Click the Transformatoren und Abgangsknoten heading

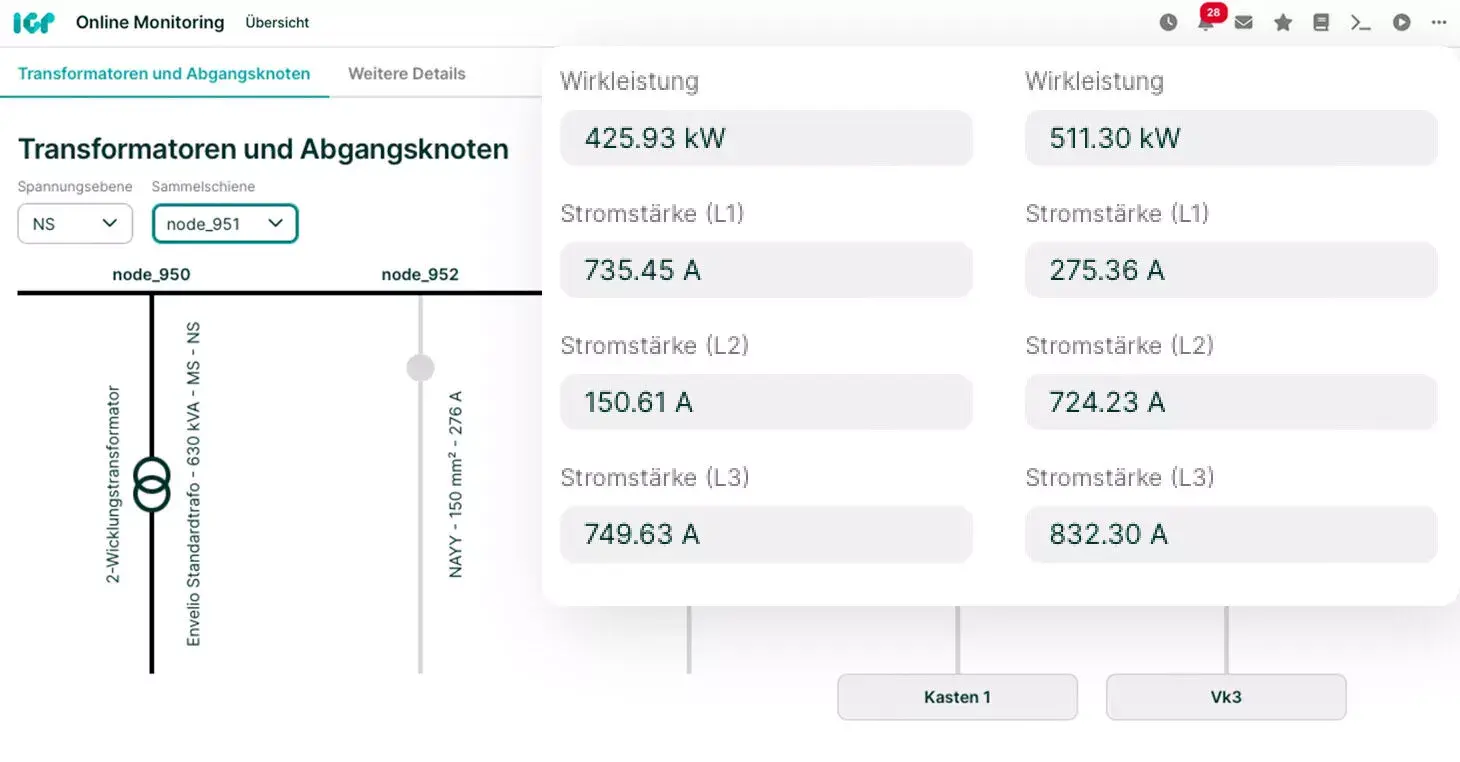[x=263, y=149]
